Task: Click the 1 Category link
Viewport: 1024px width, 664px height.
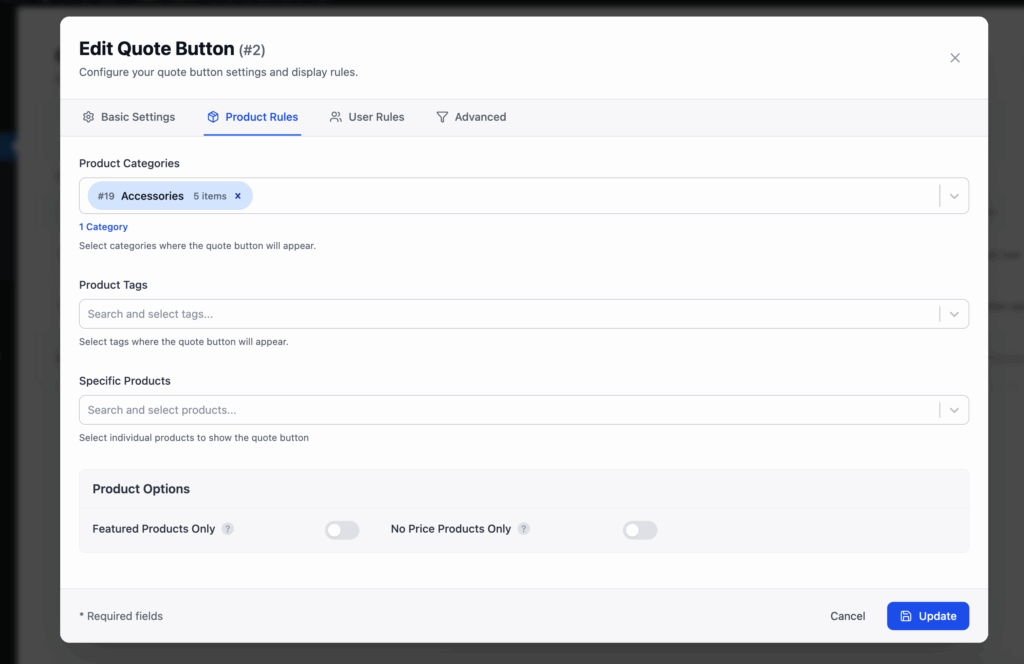Action: [104, 227]
